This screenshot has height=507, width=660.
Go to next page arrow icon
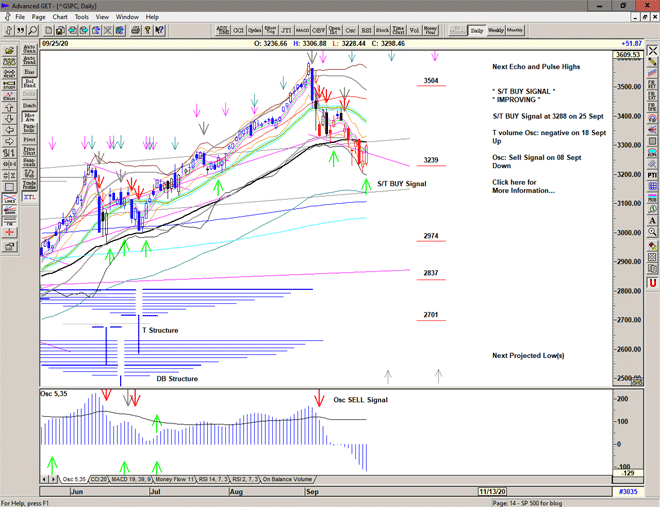[x=84, y=30]
